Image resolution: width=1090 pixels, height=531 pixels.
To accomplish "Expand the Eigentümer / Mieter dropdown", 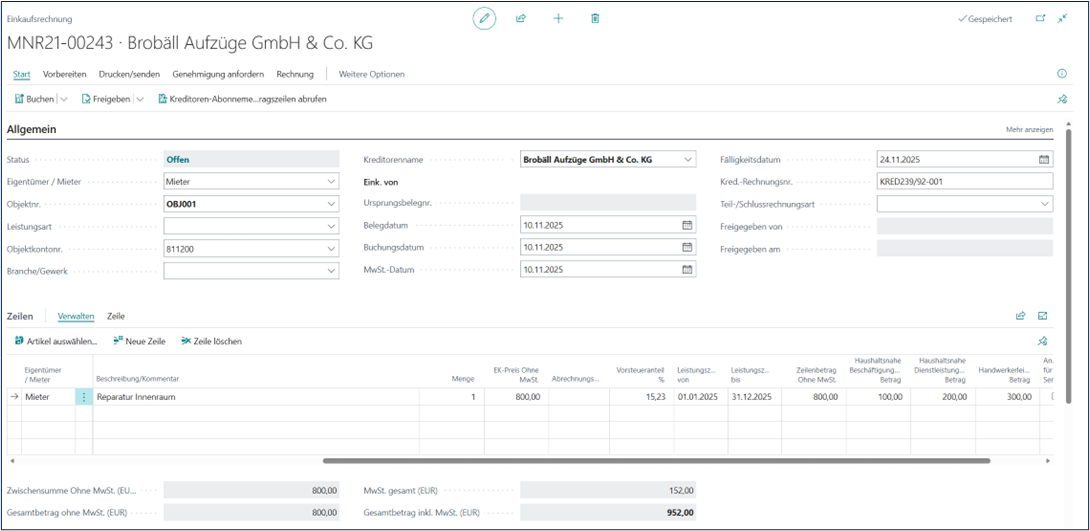I will click(331, 182).
